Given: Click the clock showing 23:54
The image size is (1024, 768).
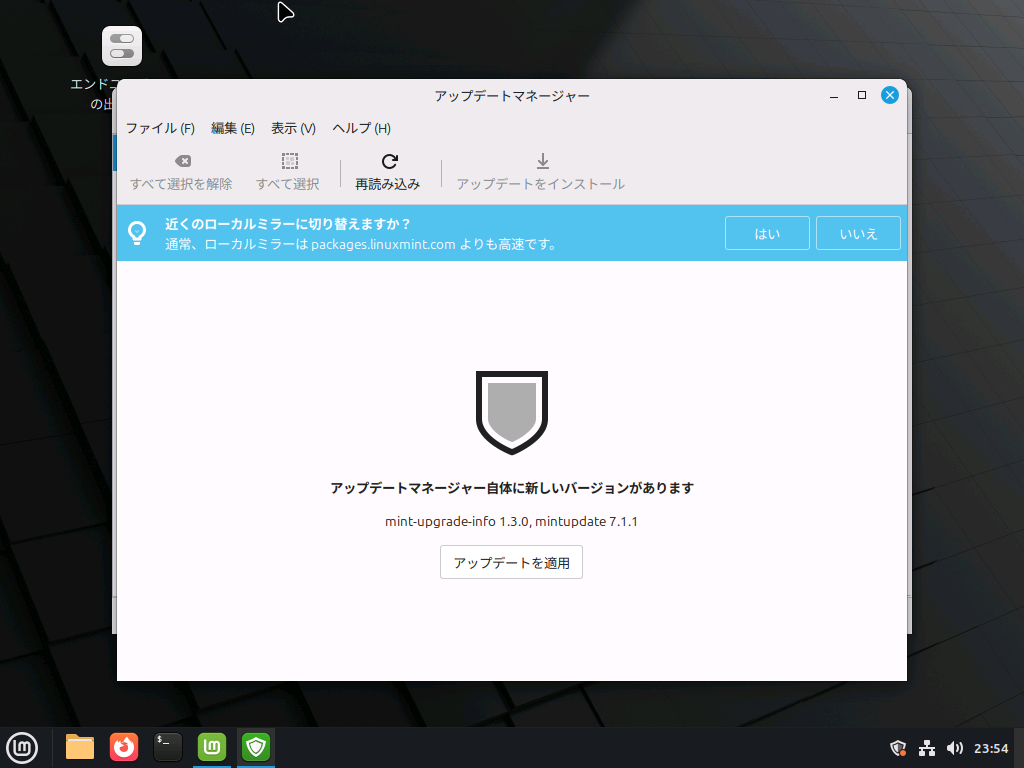Looking at the screenshot, I should [x=991, y=747].
